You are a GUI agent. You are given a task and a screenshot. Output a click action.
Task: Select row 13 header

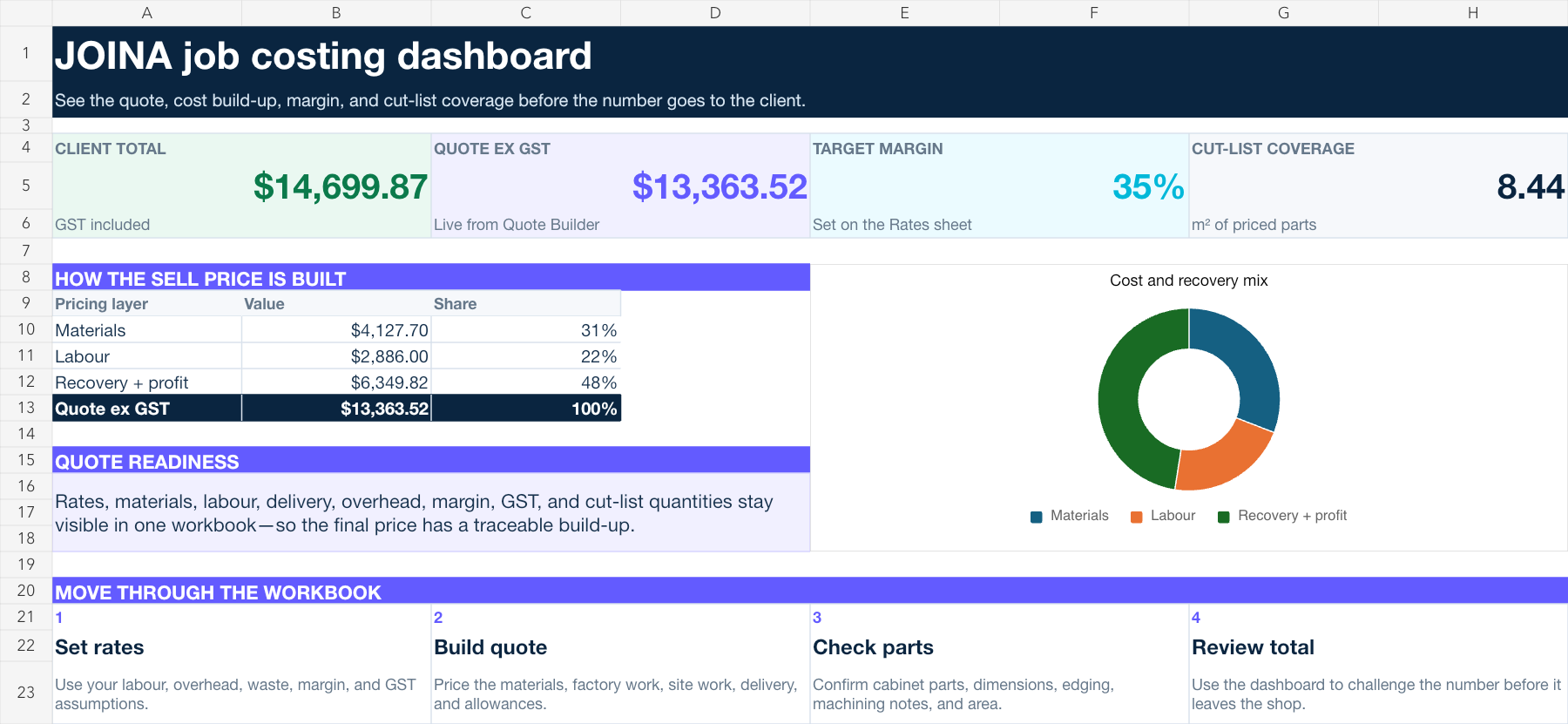26,408
